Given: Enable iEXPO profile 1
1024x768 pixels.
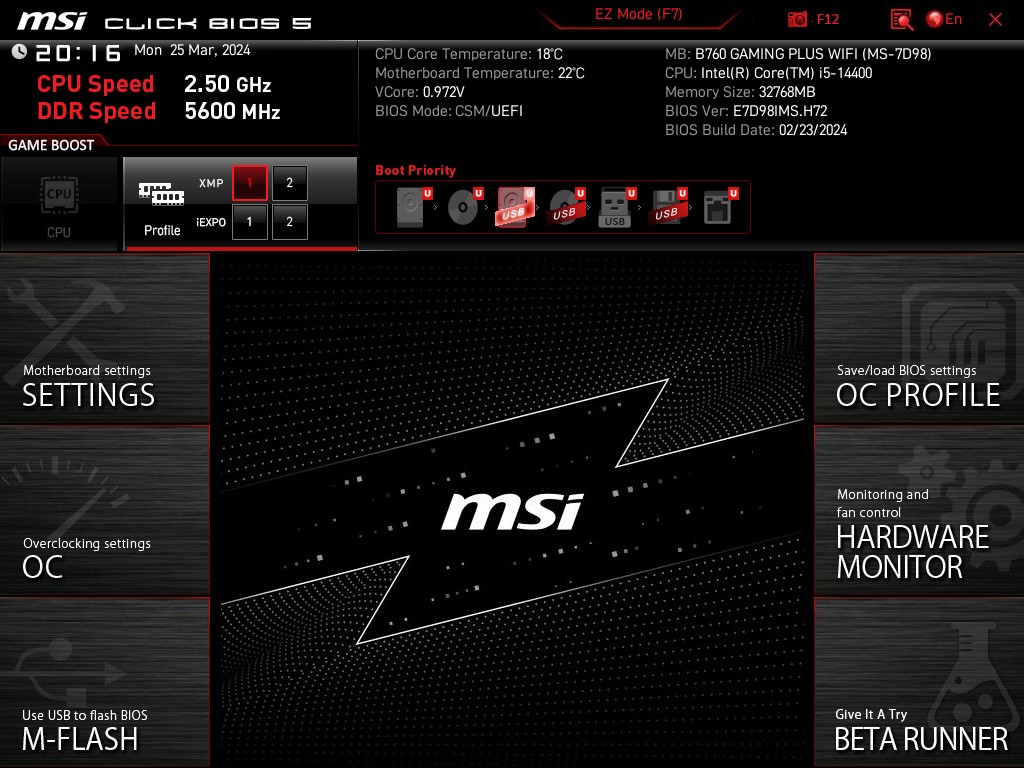Looking at the screenshot, I should point(250,222).
